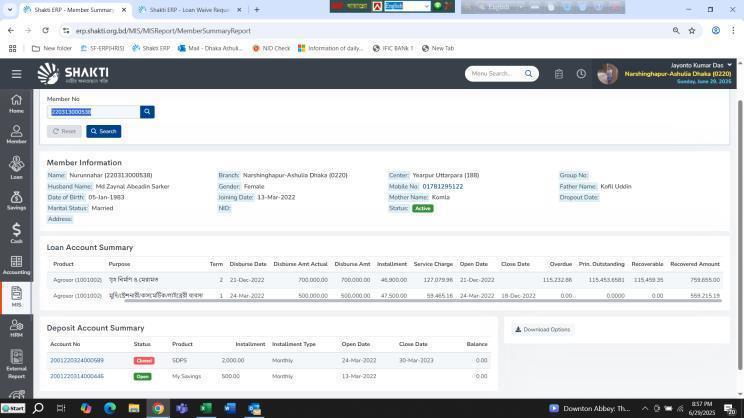Click magnifier button beside Member No field
744x418 pixels.
click(147, 112)
